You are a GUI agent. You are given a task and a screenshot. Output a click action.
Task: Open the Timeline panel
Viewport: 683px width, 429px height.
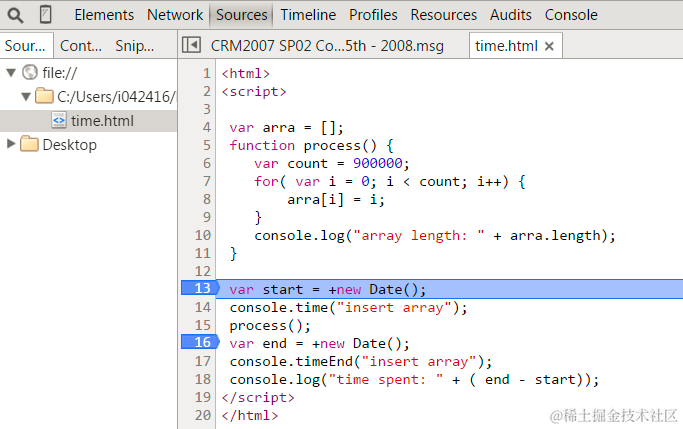[308, 15]
